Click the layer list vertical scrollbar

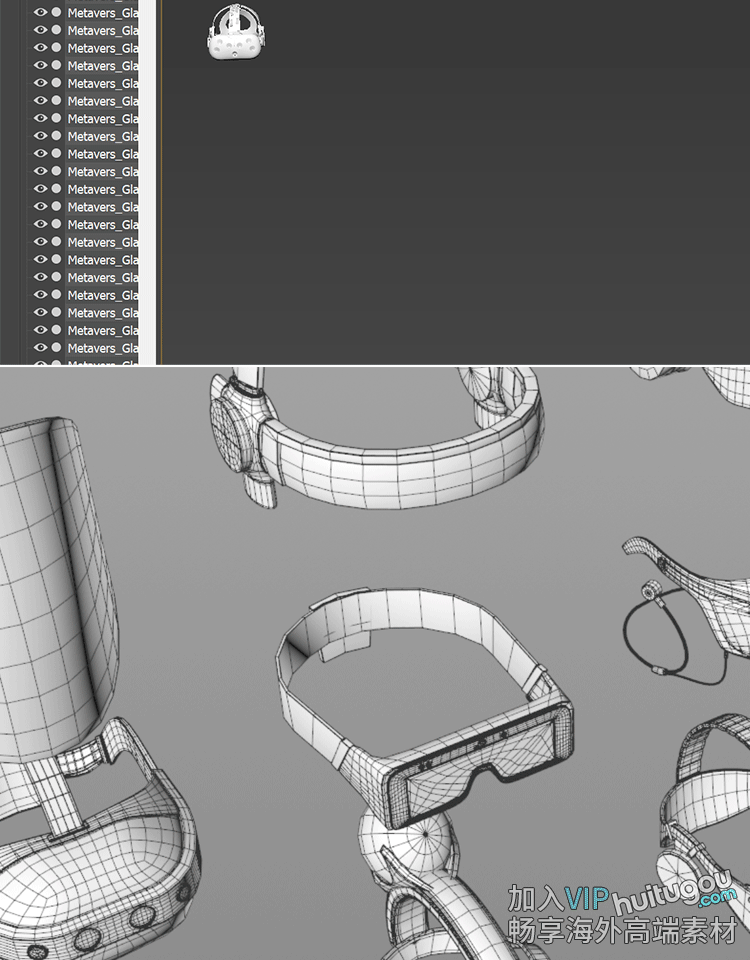pyautogui.click(x=147, y=182)
